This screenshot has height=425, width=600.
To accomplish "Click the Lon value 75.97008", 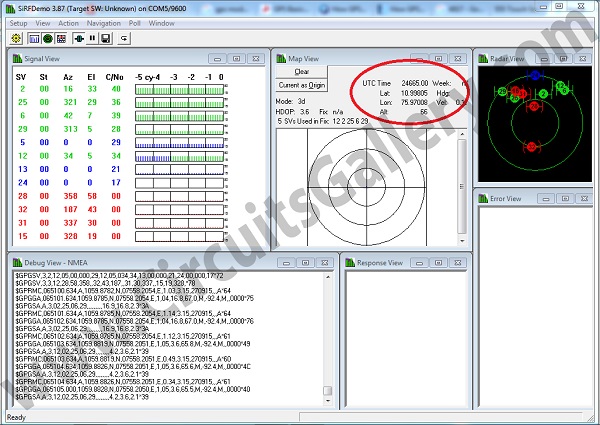I will [414, 102].
